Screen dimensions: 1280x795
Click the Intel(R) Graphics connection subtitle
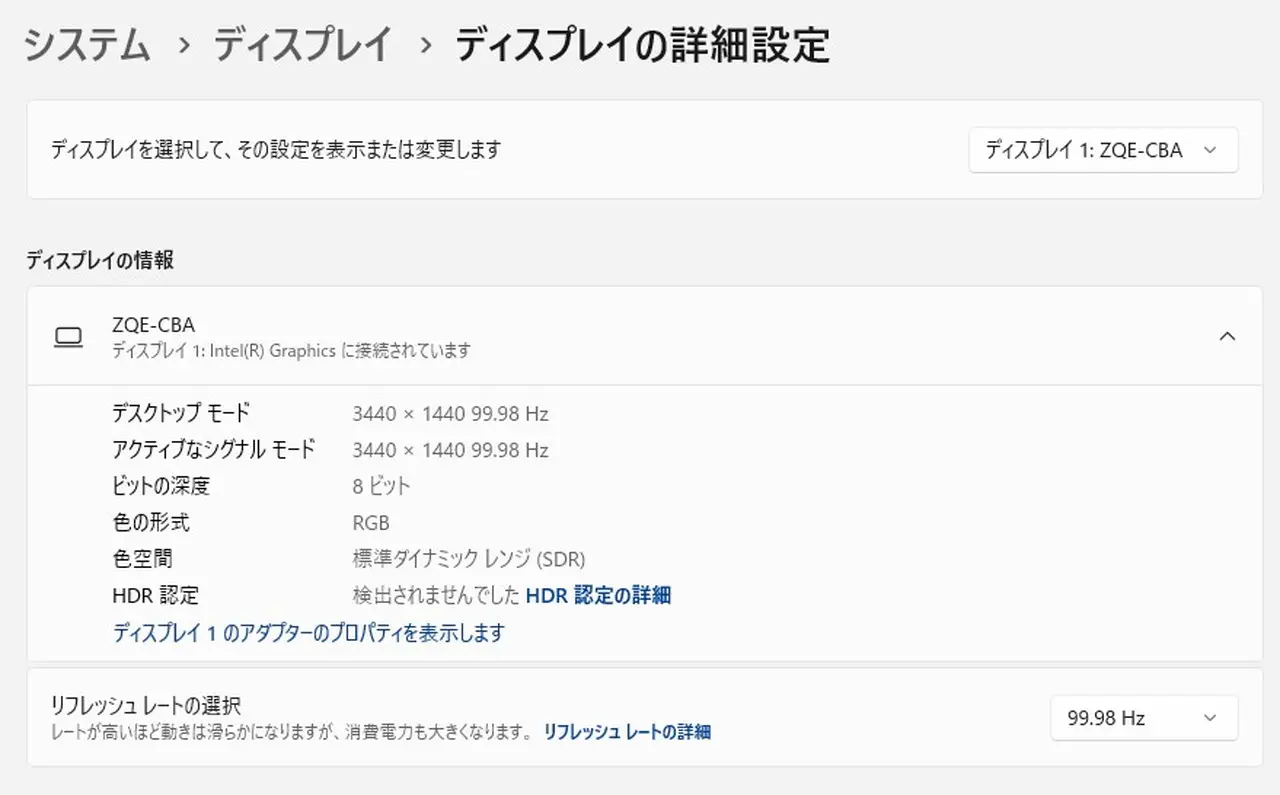click(291, 351)
